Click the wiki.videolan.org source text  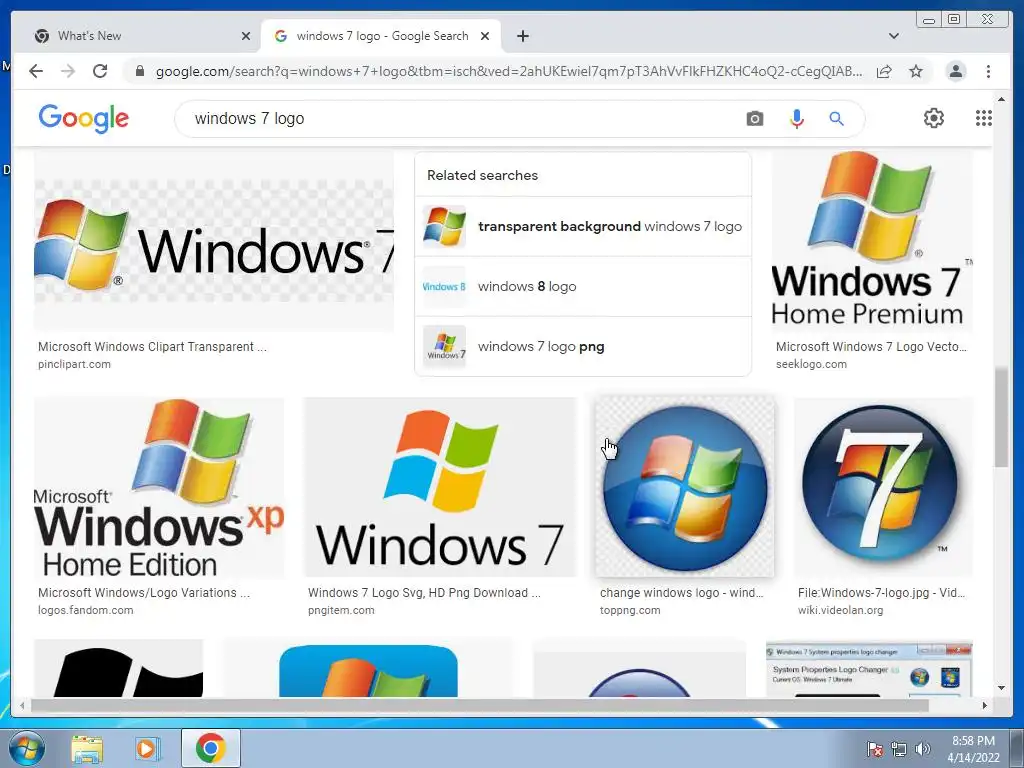(840, 611)
